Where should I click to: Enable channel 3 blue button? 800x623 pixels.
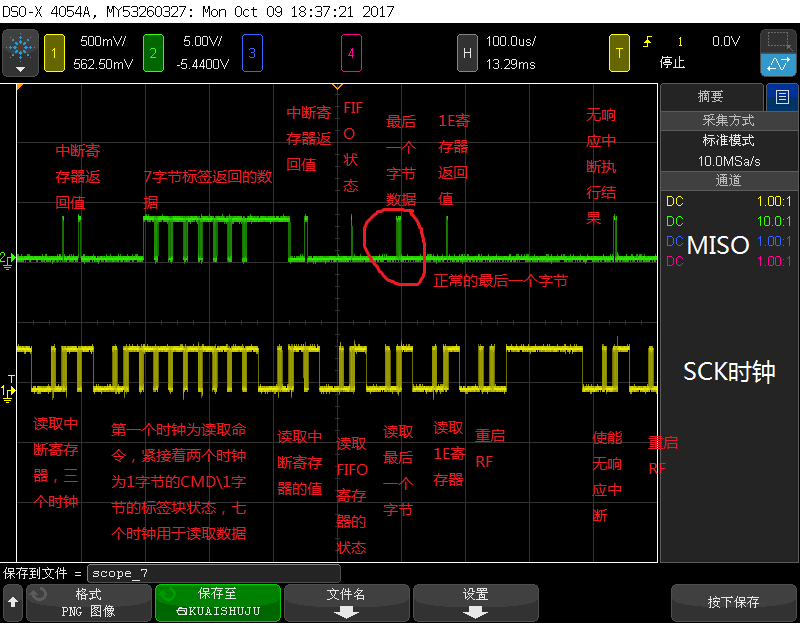click(x=252, y=53)
